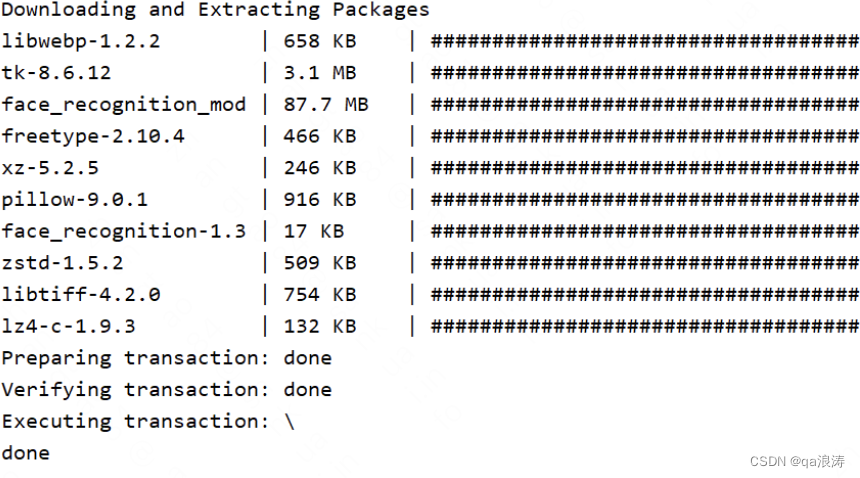Image resolution: width=860 pixels, height=478 pixels.
Task: Click the xz-5.2.5 package entry
Action: click(50, 168)
